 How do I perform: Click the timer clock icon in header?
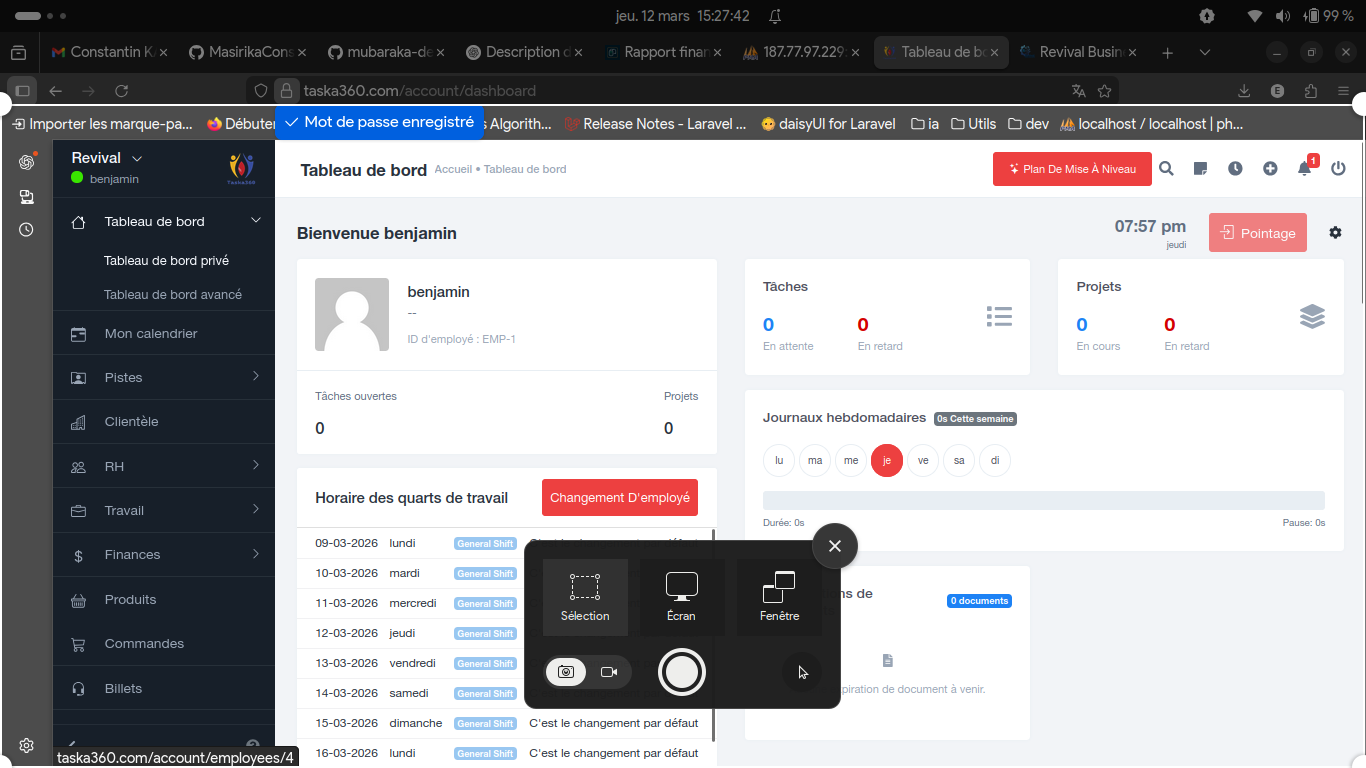coord(1235,169)
